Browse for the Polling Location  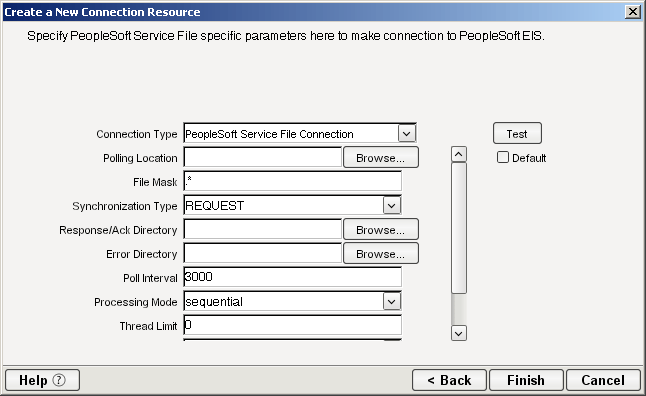(381, 157)
